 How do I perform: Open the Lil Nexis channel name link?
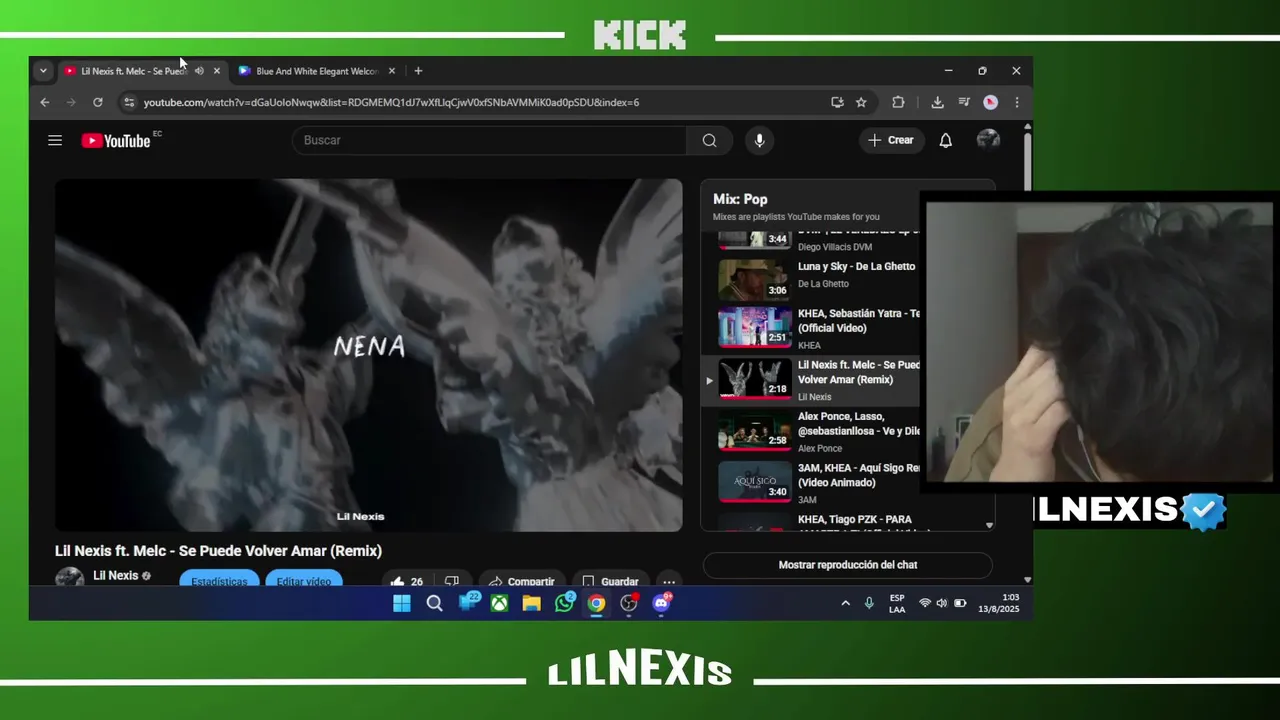coord(116,576)
